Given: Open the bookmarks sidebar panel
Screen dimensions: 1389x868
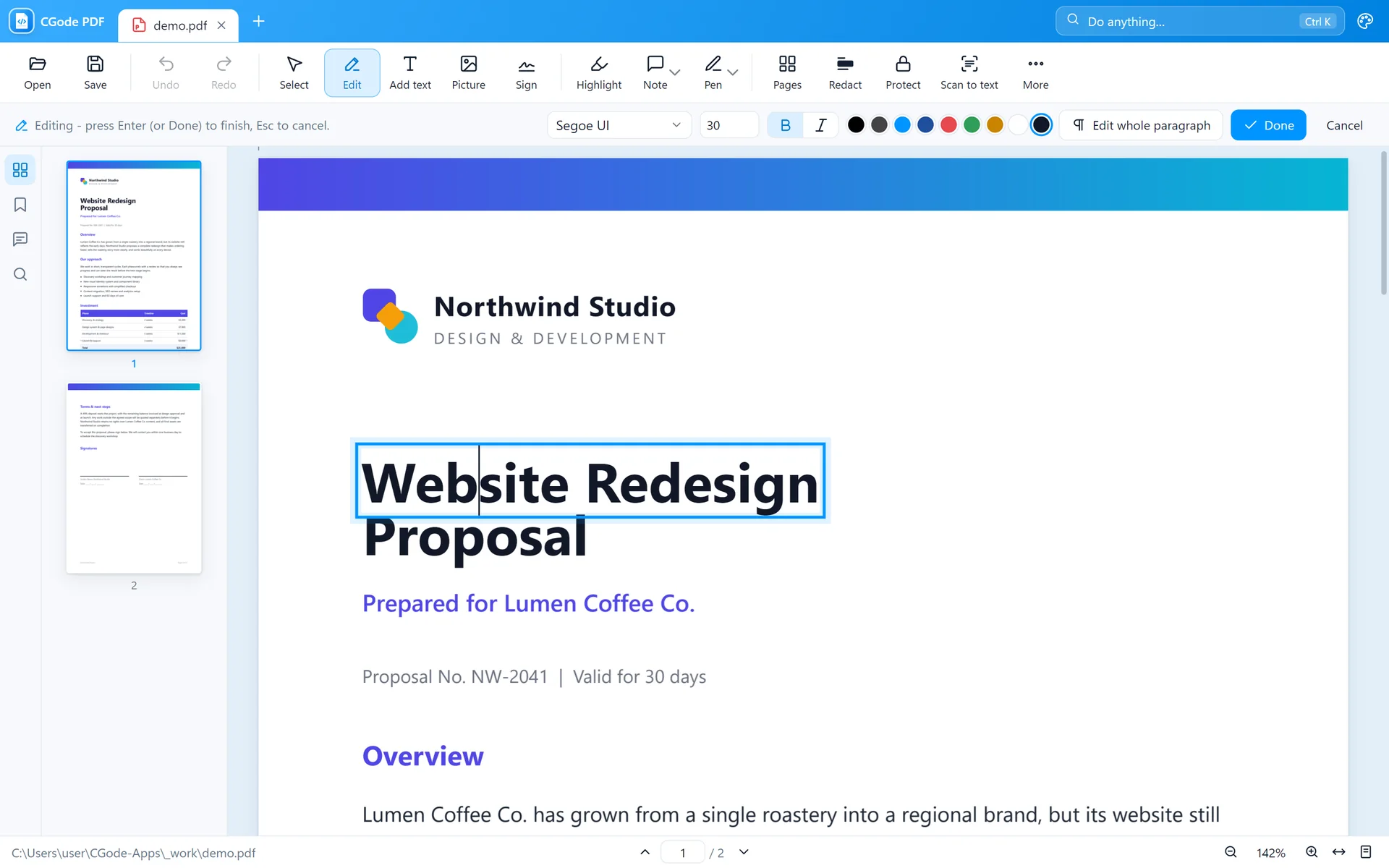Looking at the screenshot, I should click(20, 205).
